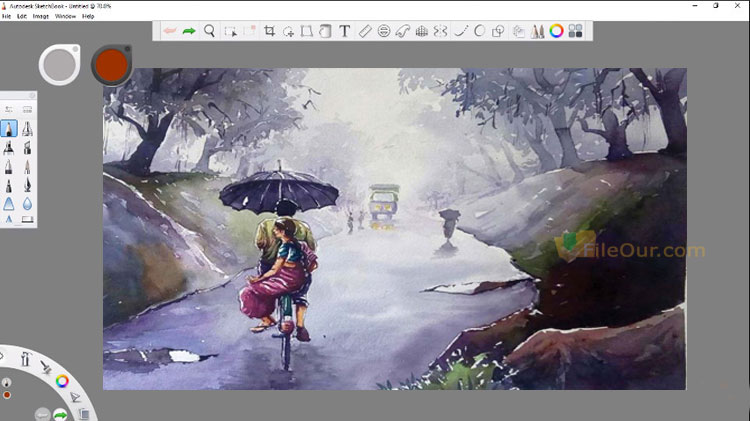Open the File menu
The height and width of the screenshot is (421, 750).
click(x=6, y=16)
